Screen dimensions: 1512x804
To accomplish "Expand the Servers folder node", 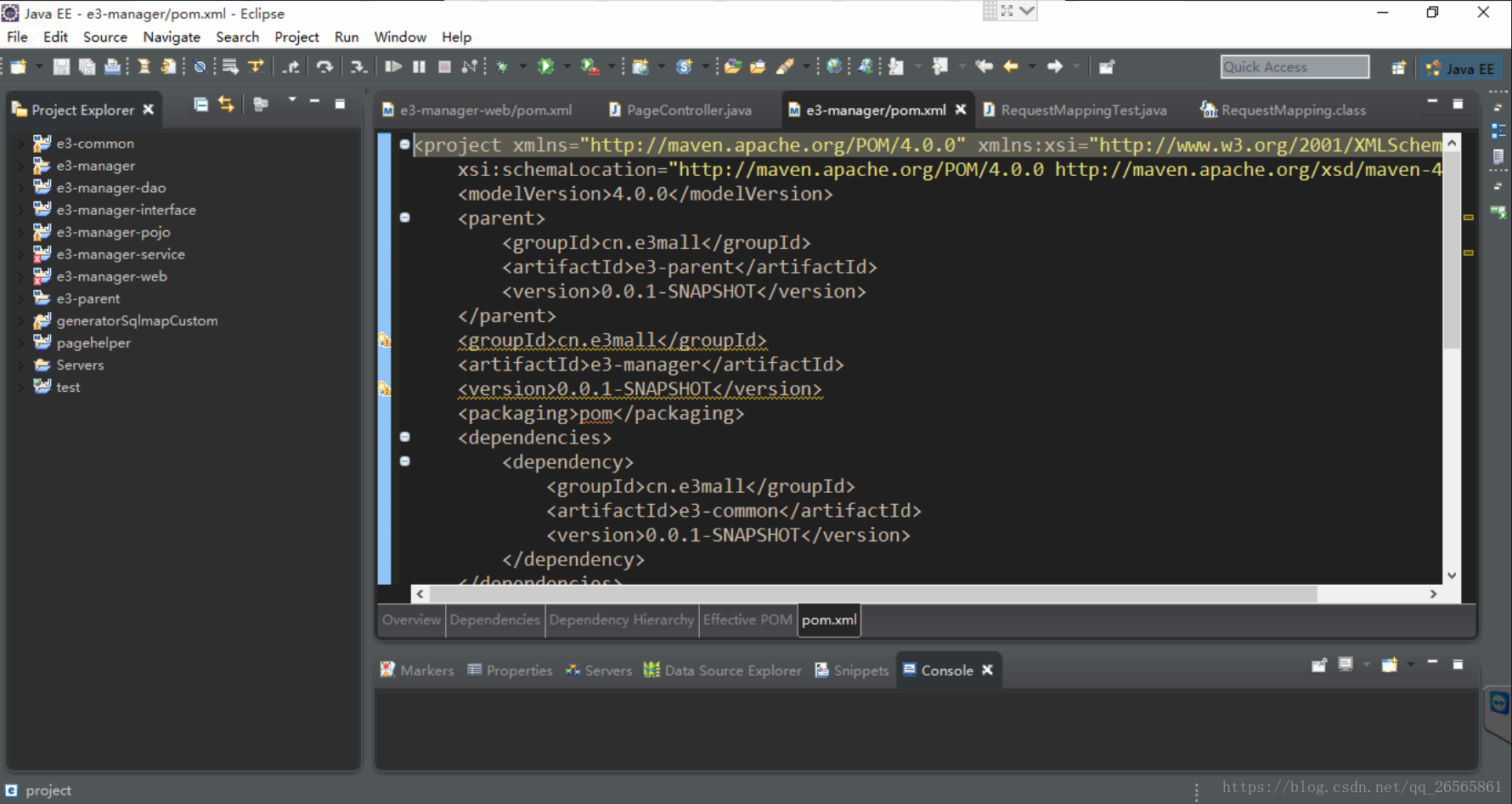I will point(20,365).
